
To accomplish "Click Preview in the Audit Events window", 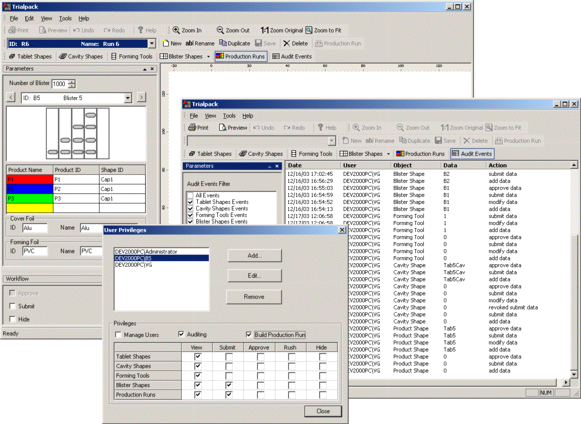I will tap(233, 127).
